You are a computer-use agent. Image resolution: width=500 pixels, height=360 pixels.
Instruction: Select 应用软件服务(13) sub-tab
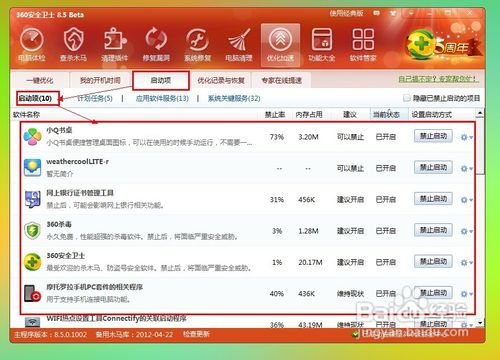click(162, 98)
